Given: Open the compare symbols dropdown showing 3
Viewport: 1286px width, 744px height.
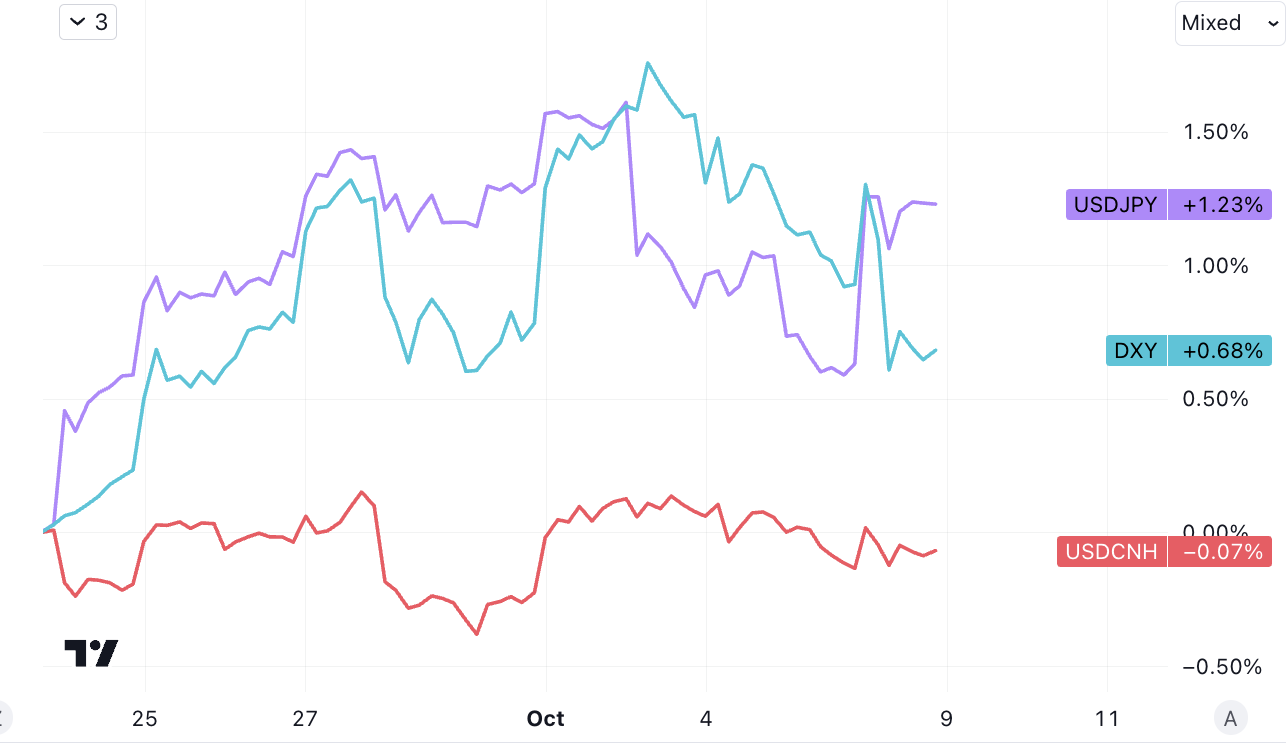Looking at the screenshot, I should 88,21.
